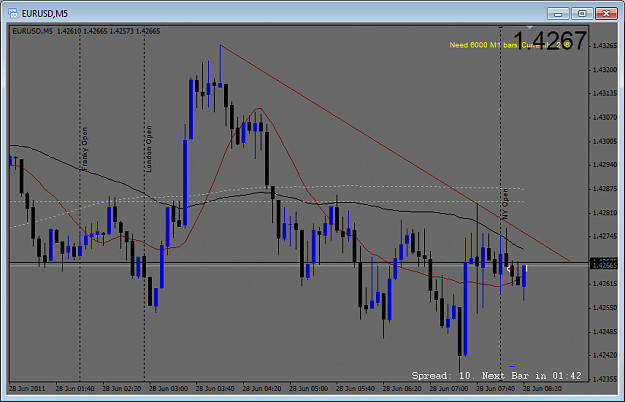The image size is (625, 402).
Task: Click the 1.42810 price scale label
Action: pos(605,213)
